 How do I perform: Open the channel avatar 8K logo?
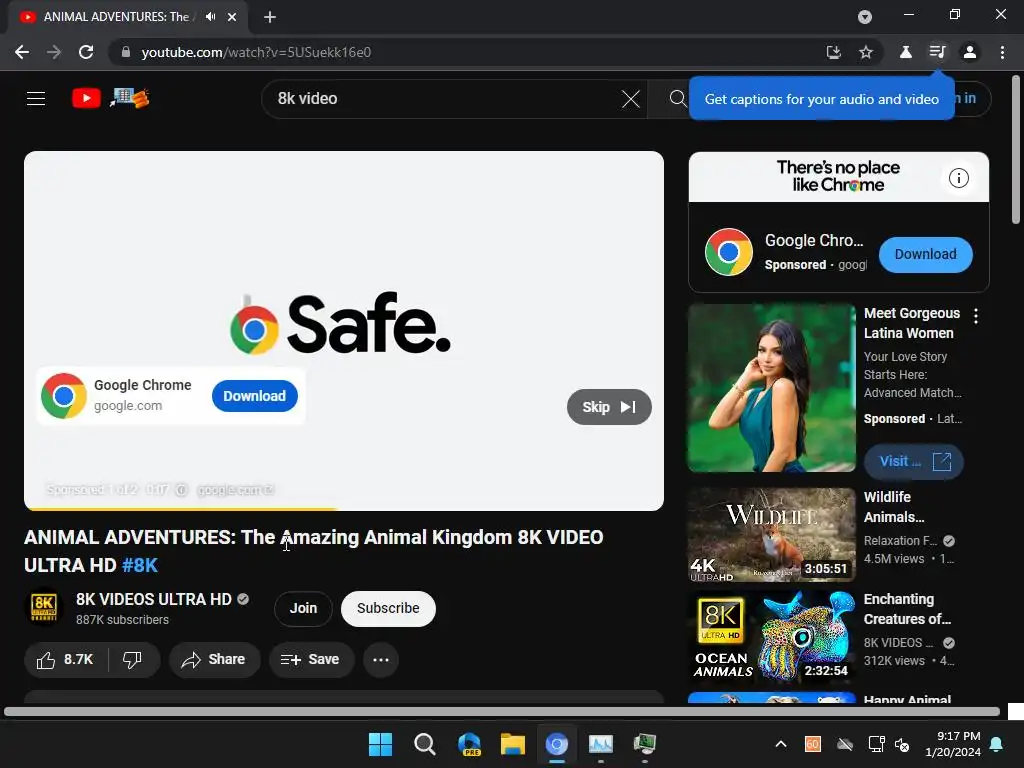44,608
